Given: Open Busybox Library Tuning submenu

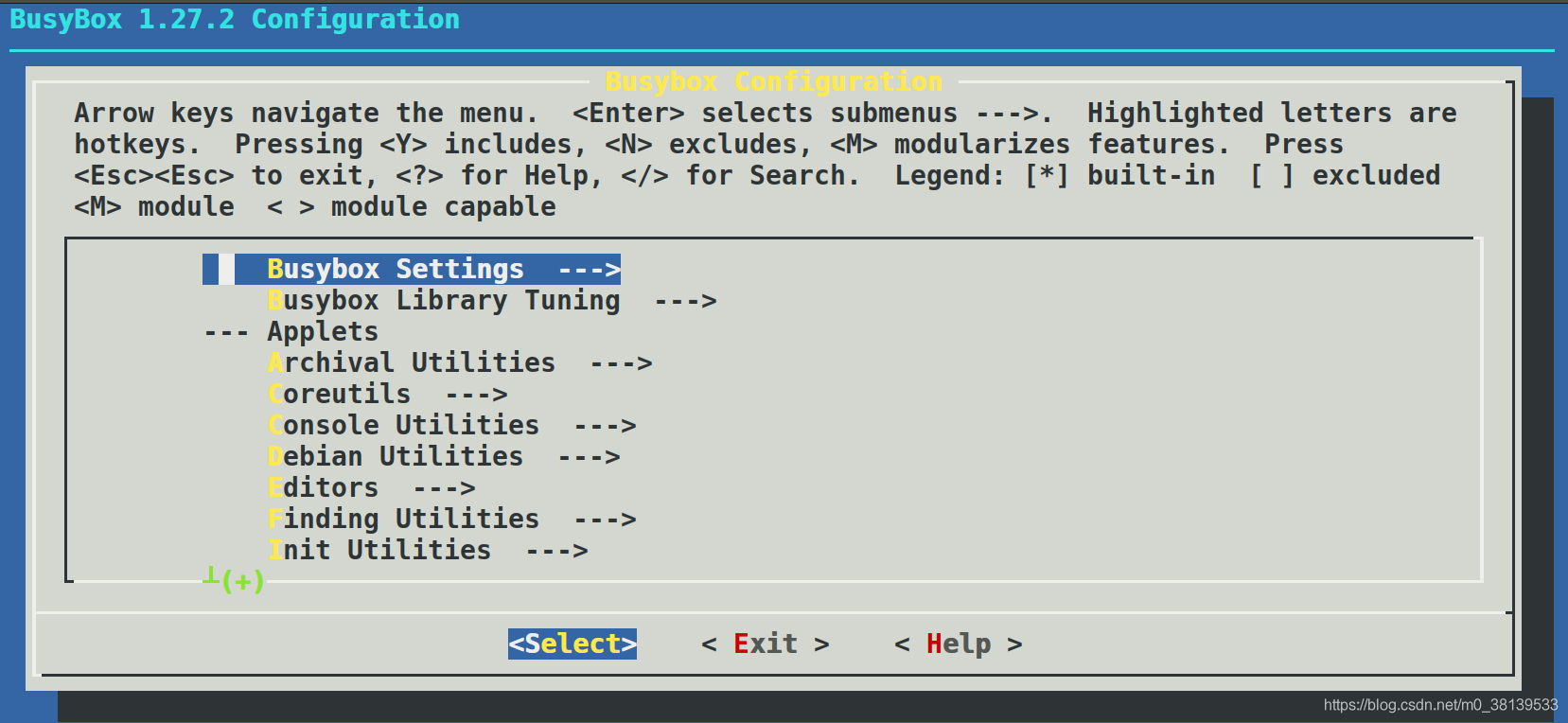Looking at the screenshot, I should [491, 301].
